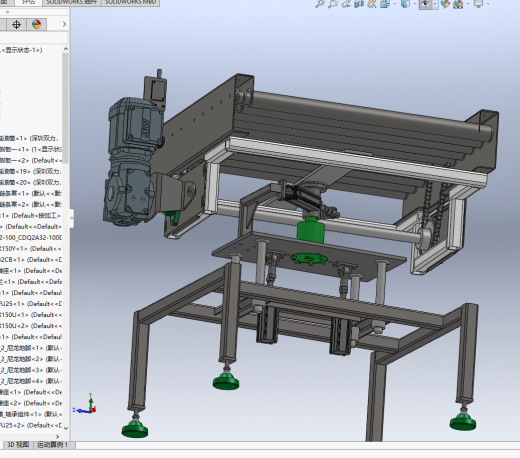
Task: Click the Previous View icon
Action: 346,4
